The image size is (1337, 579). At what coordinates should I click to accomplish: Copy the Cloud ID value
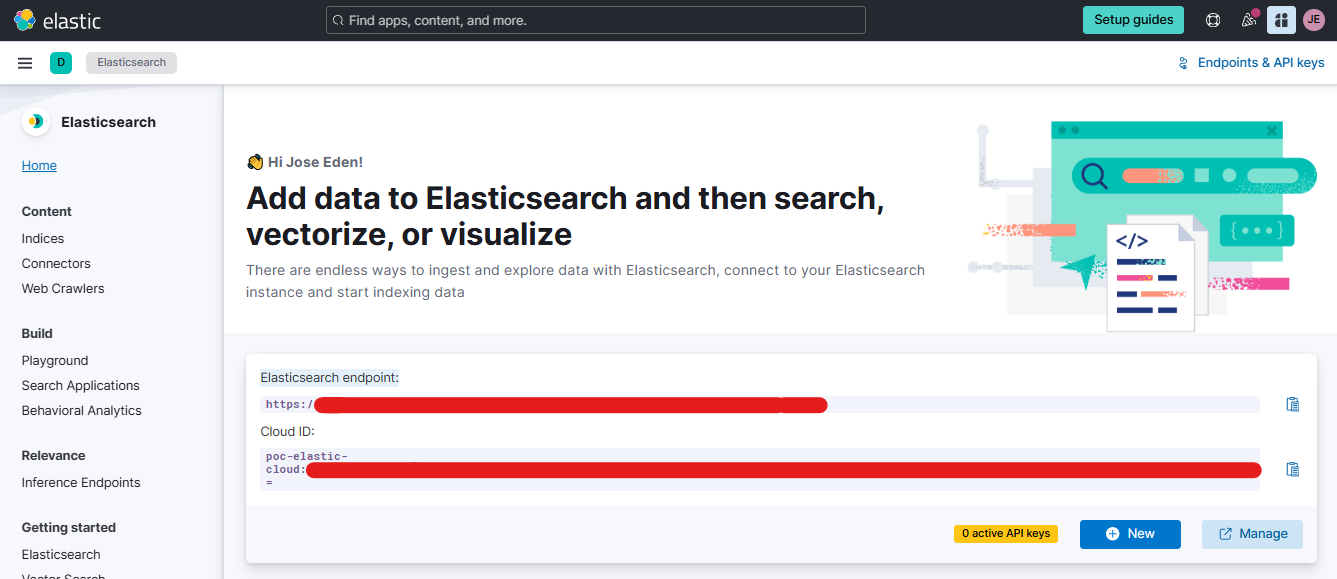(x=1292, y=469)
